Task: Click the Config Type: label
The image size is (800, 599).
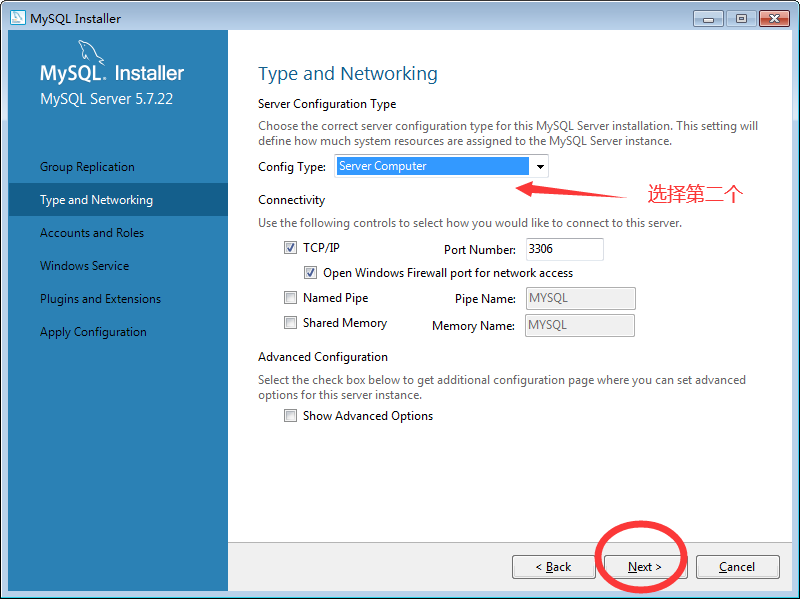Action: [x=292, y=167]
